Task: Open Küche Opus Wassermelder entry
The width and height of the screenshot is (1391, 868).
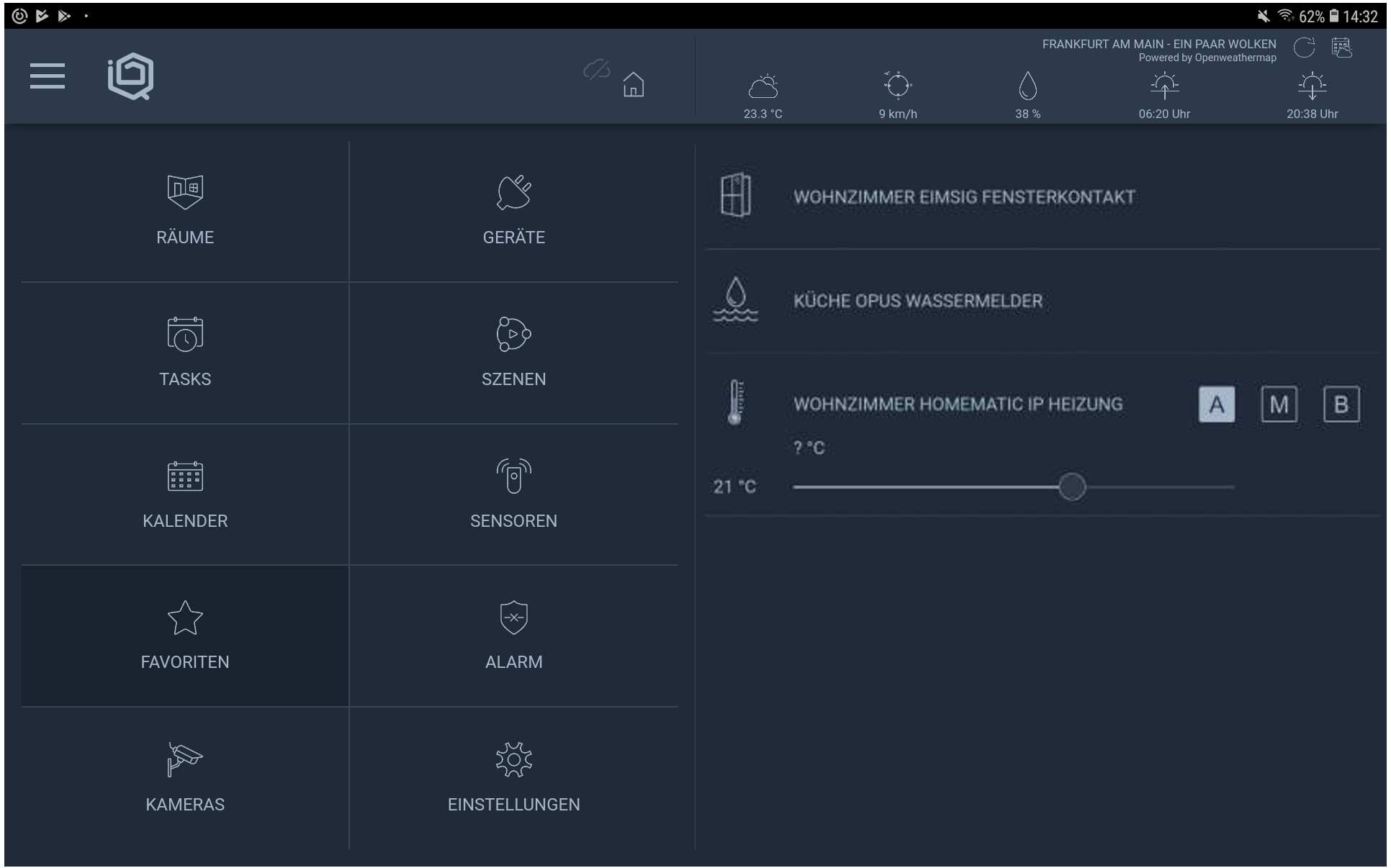Action: point(918,301)
